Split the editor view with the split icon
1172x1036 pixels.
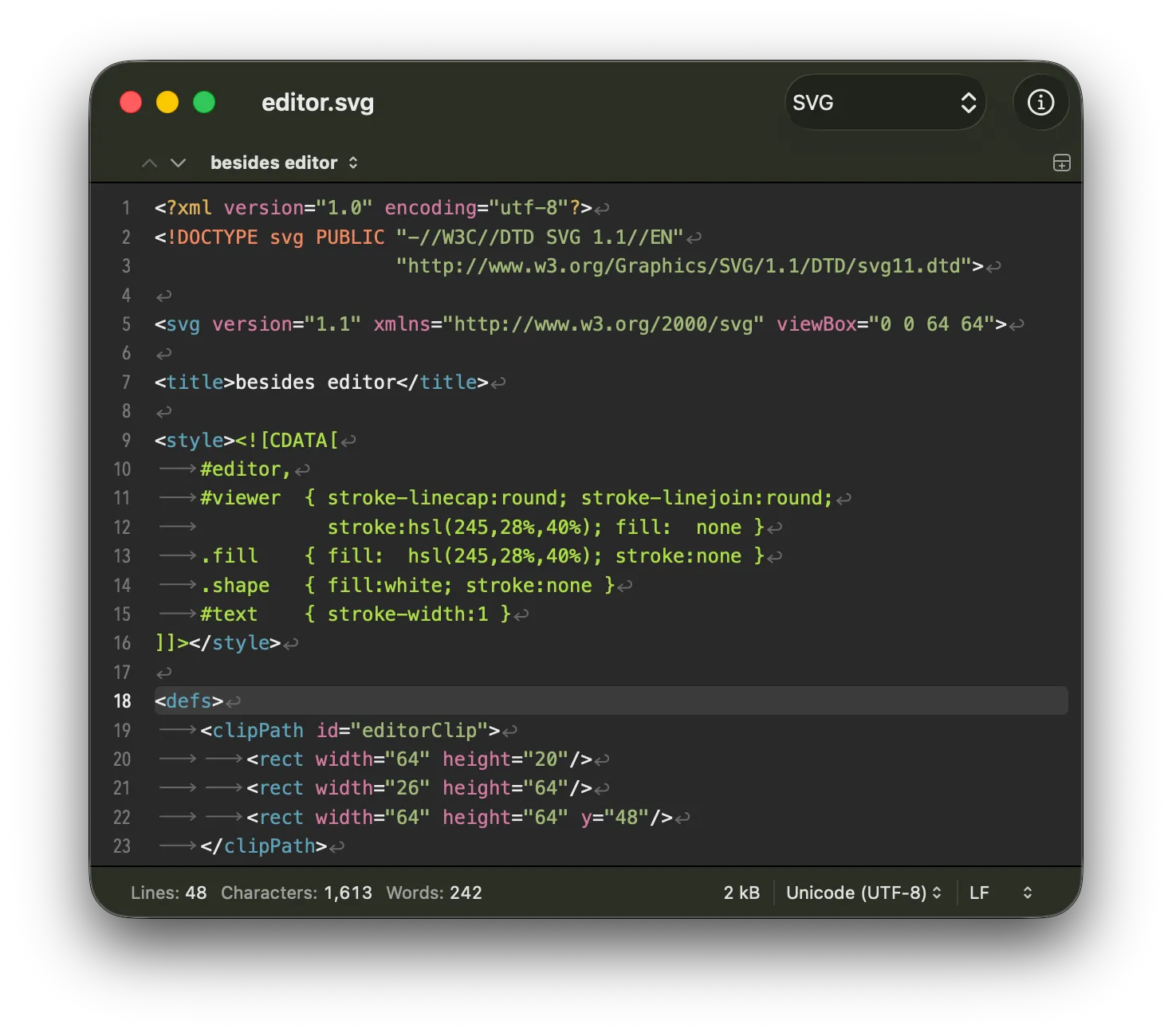[1061, 163]
